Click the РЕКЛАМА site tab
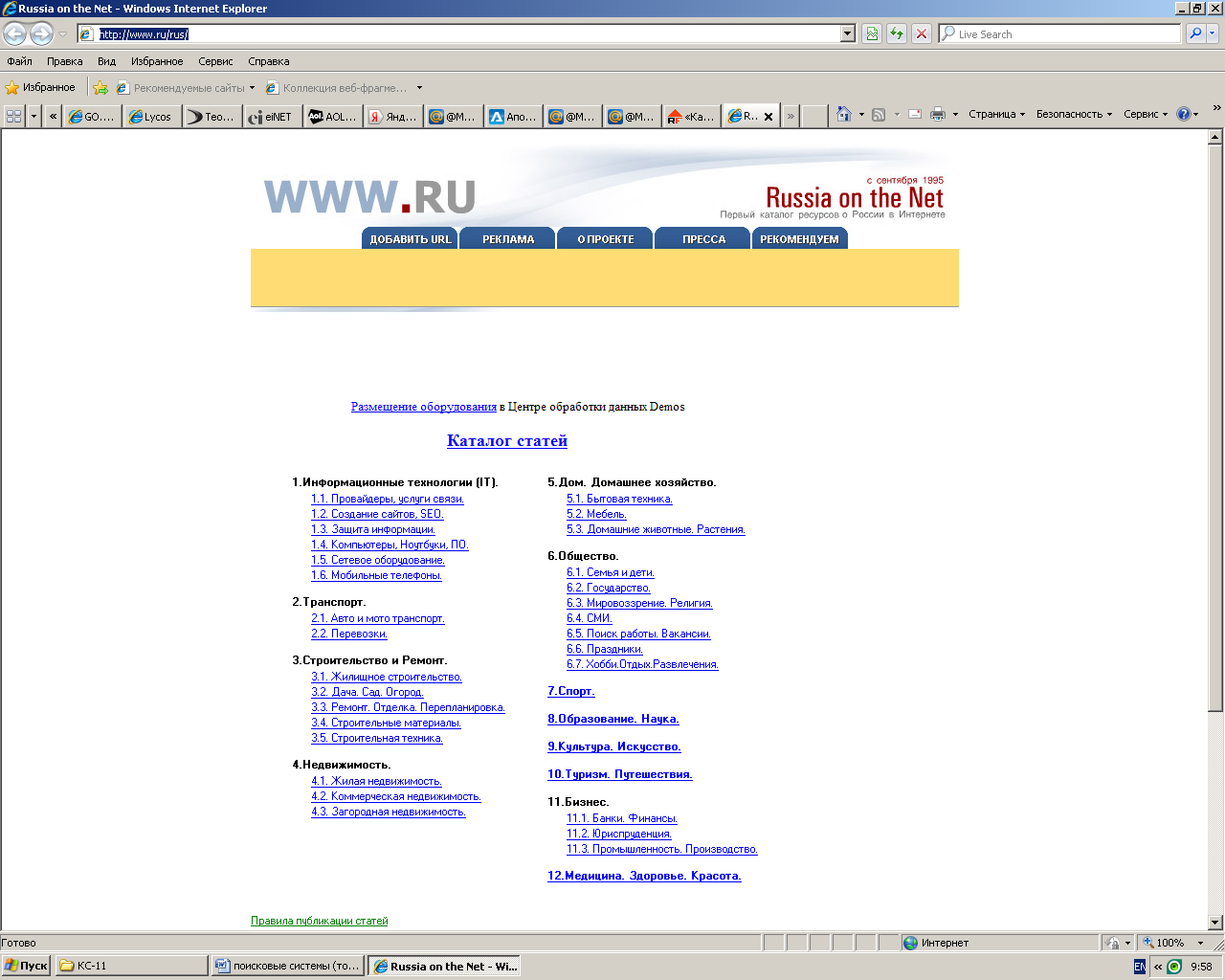 (508, 238)
